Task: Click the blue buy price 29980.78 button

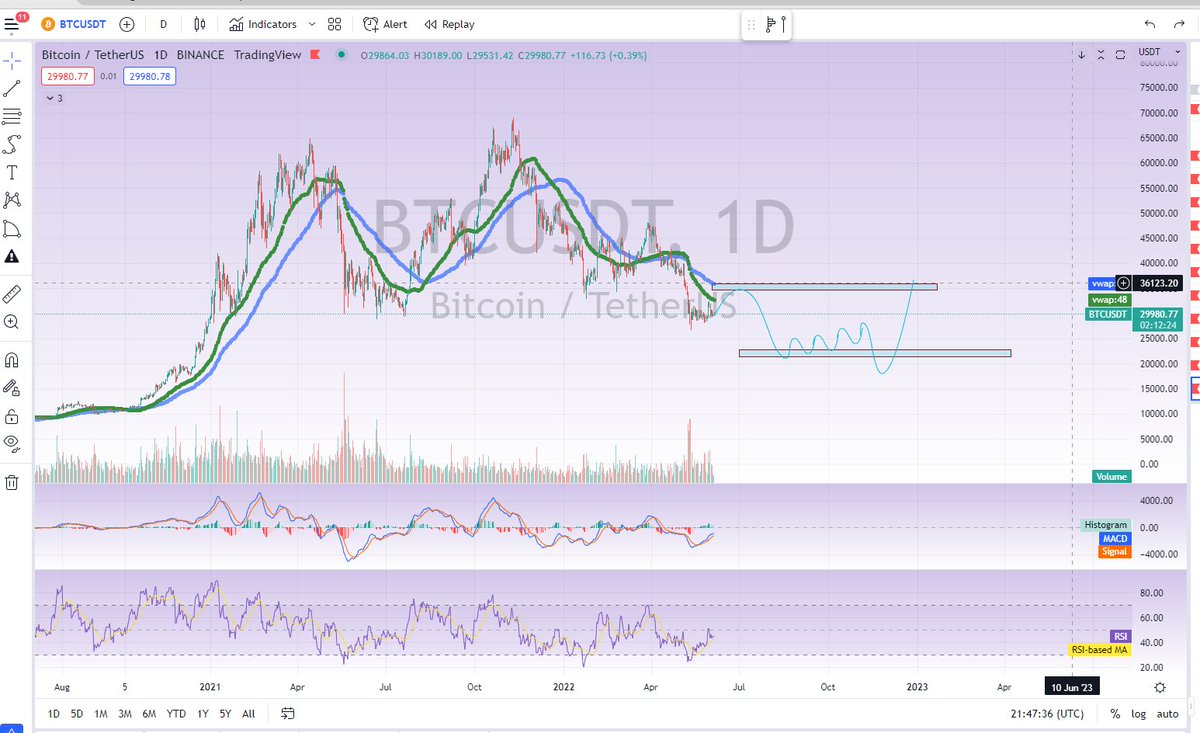Action: [x=151, y=76]
